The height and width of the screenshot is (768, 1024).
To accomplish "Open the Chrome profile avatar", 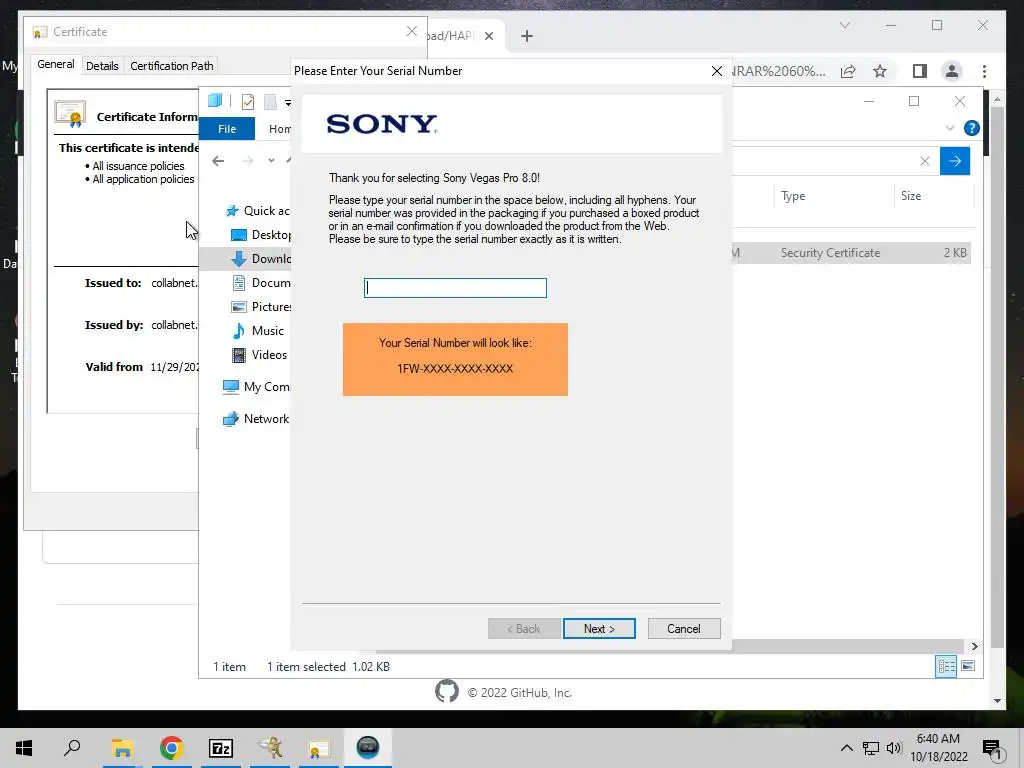I will (952, 71).
